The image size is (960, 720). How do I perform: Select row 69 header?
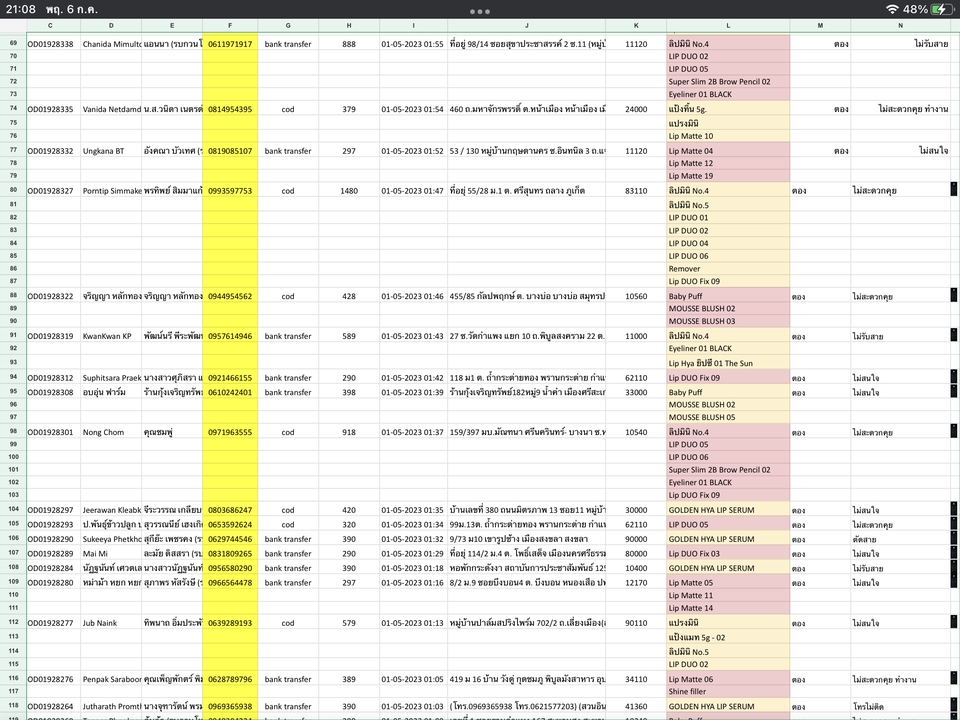(13, 43)
